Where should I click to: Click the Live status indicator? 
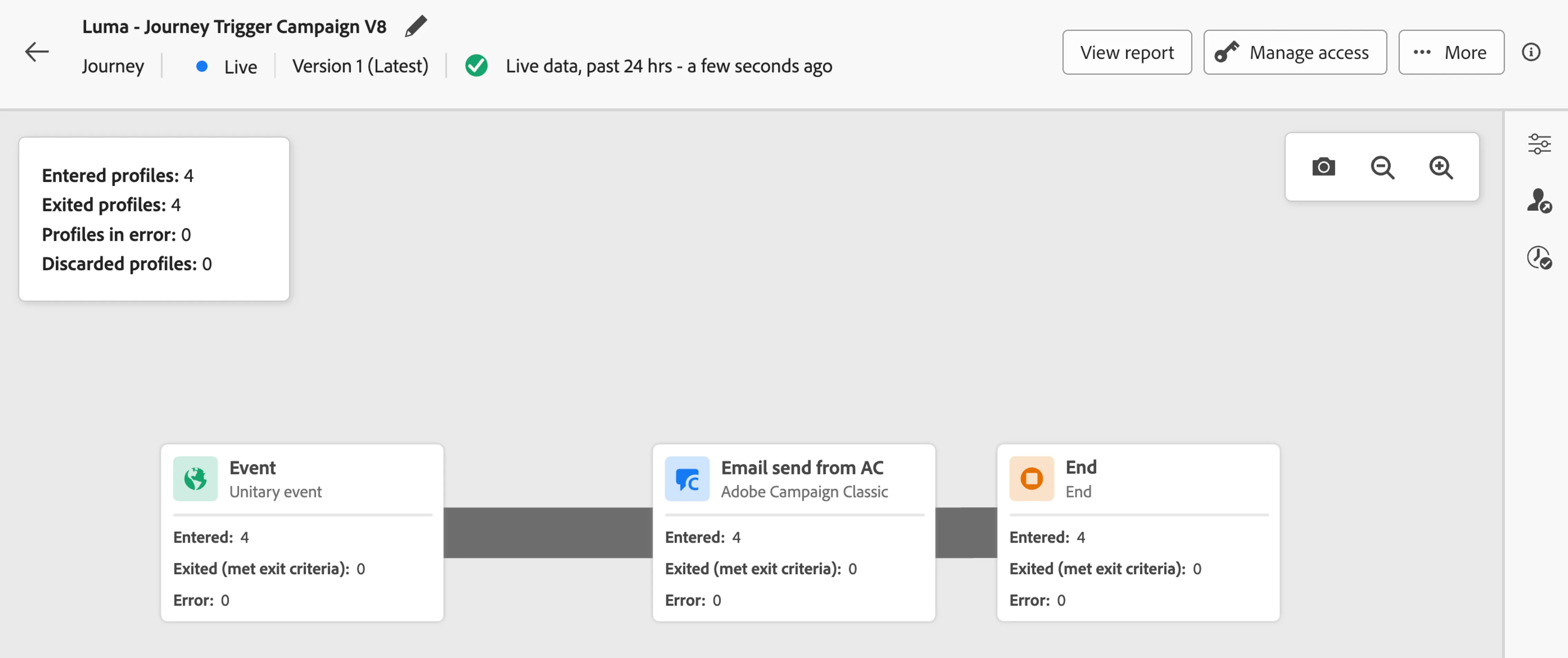226,66
